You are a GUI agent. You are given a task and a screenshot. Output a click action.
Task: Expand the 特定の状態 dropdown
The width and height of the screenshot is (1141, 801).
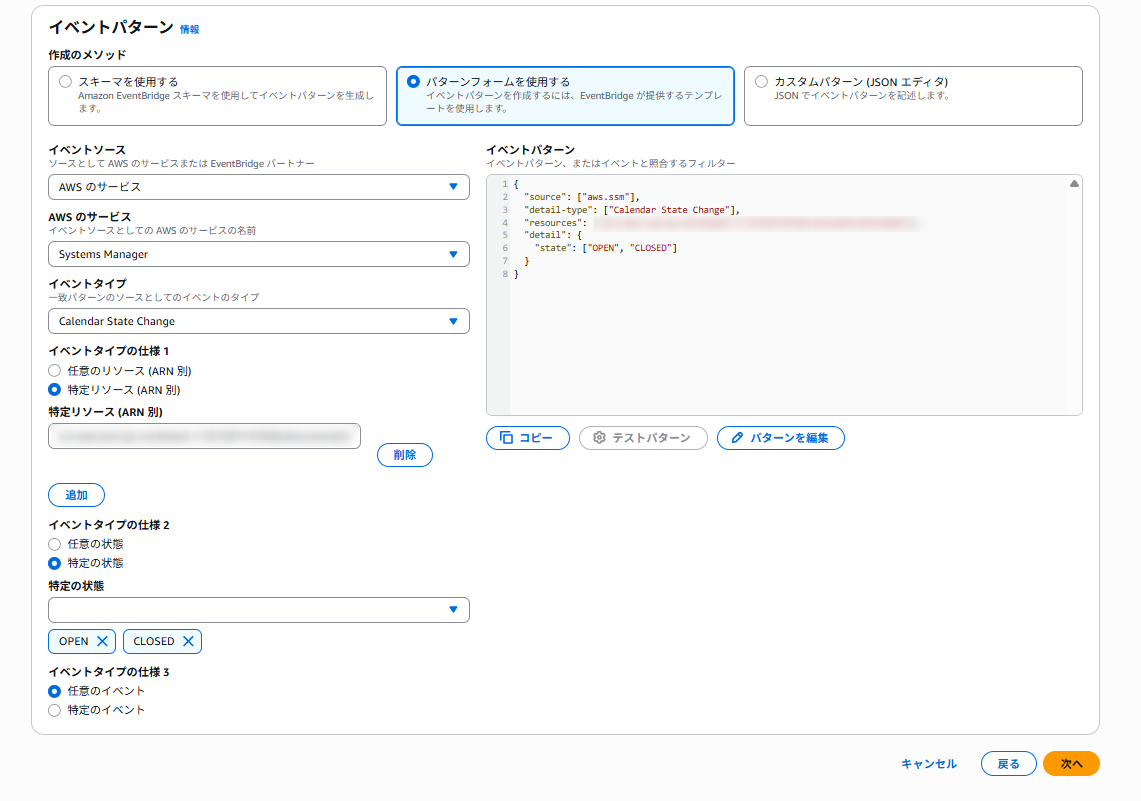258,610
